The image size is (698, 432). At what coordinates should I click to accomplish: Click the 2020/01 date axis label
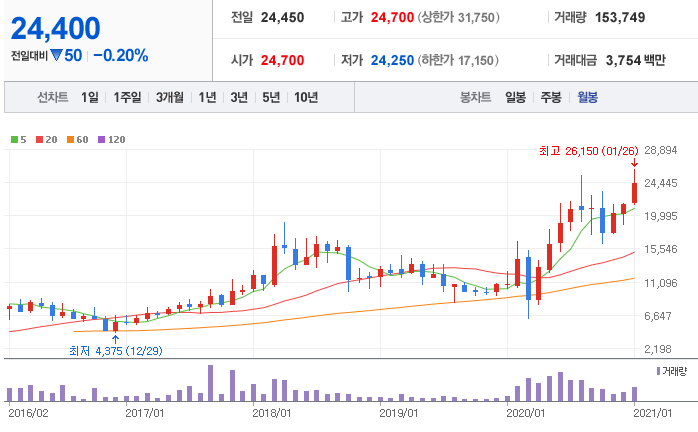[526, 413]
